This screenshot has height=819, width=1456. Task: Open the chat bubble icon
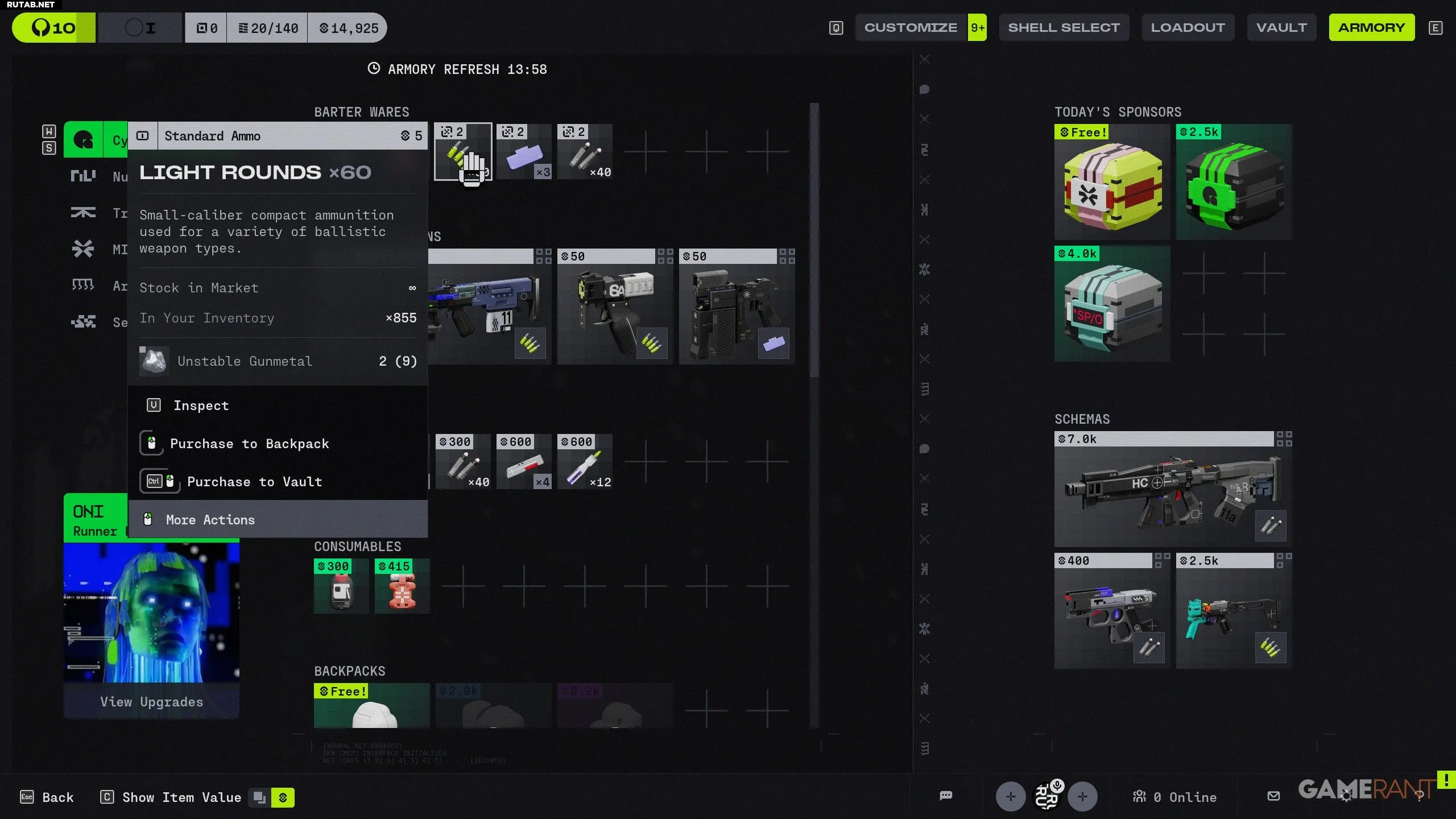tap(946, 796)
